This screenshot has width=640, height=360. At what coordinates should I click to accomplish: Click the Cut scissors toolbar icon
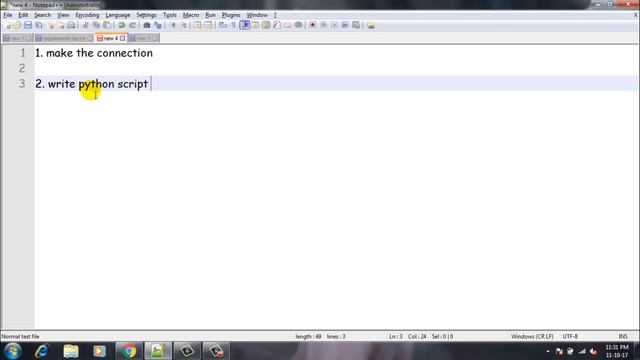(85, 25)
